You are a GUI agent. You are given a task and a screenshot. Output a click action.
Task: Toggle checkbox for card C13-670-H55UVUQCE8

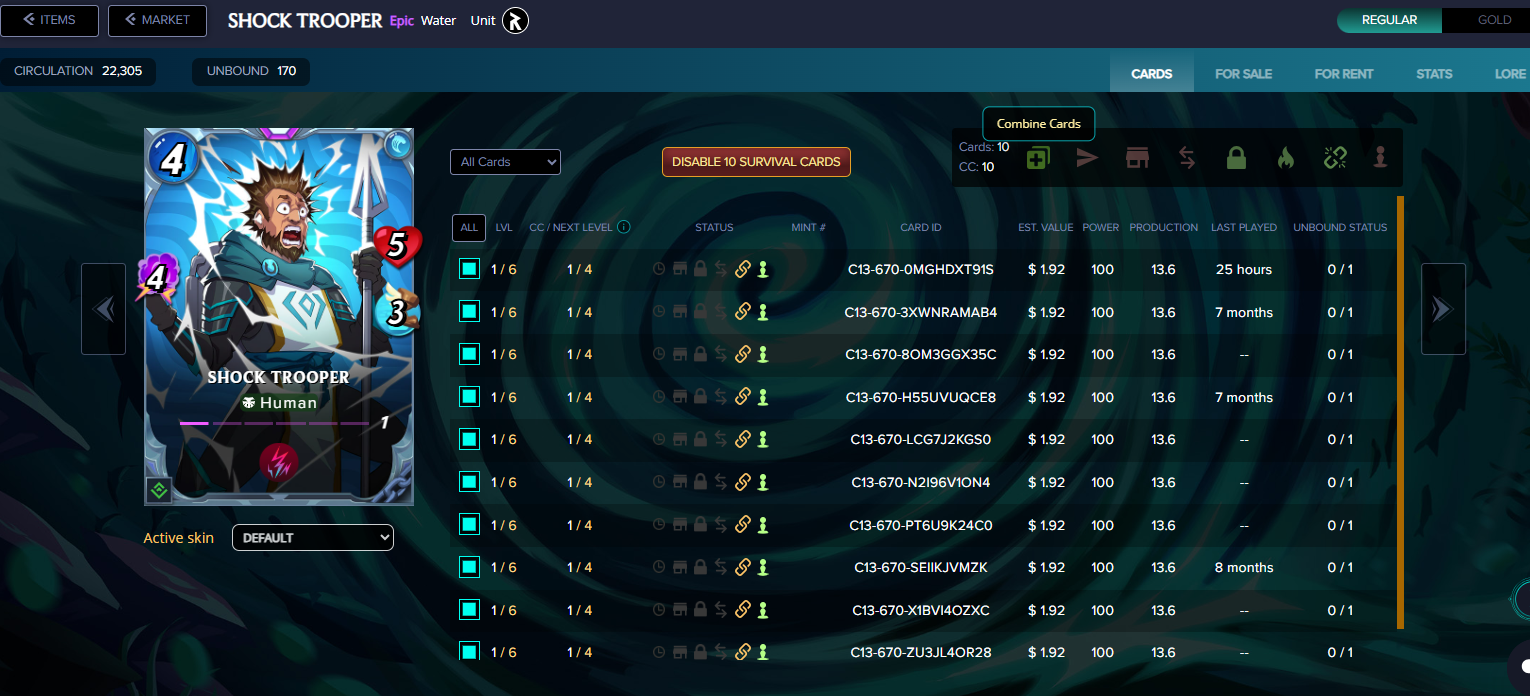pyautogui.click(x=470, y=397)
